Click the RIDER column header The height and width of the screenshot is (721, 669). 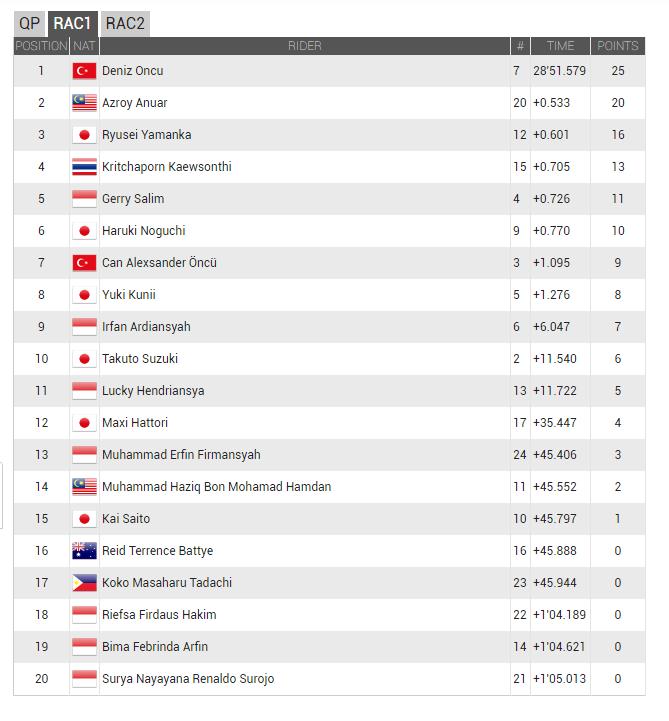[x=304, y=46]
